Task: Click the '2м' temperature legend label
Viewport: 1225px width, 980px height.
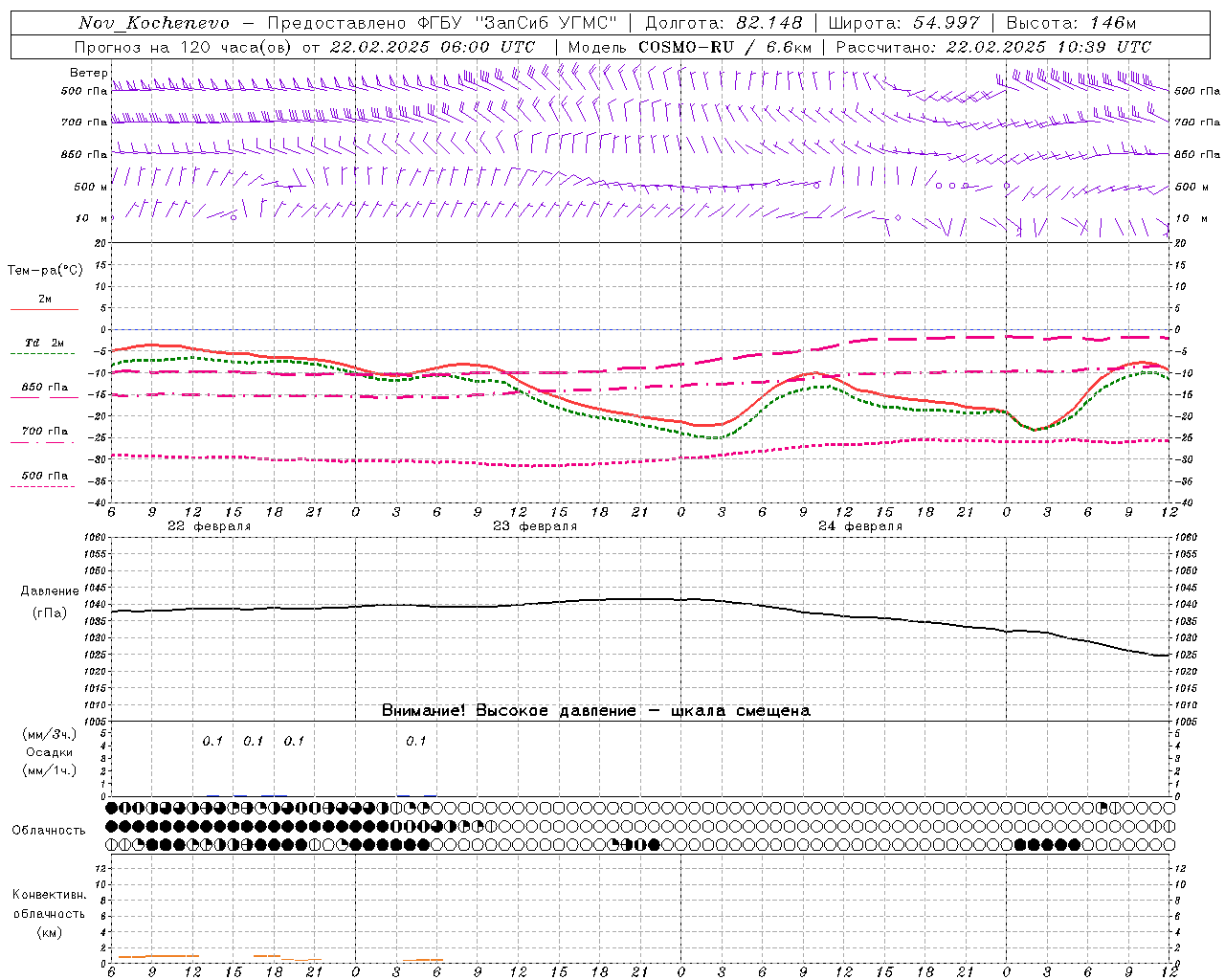Action: click(45, 299)
